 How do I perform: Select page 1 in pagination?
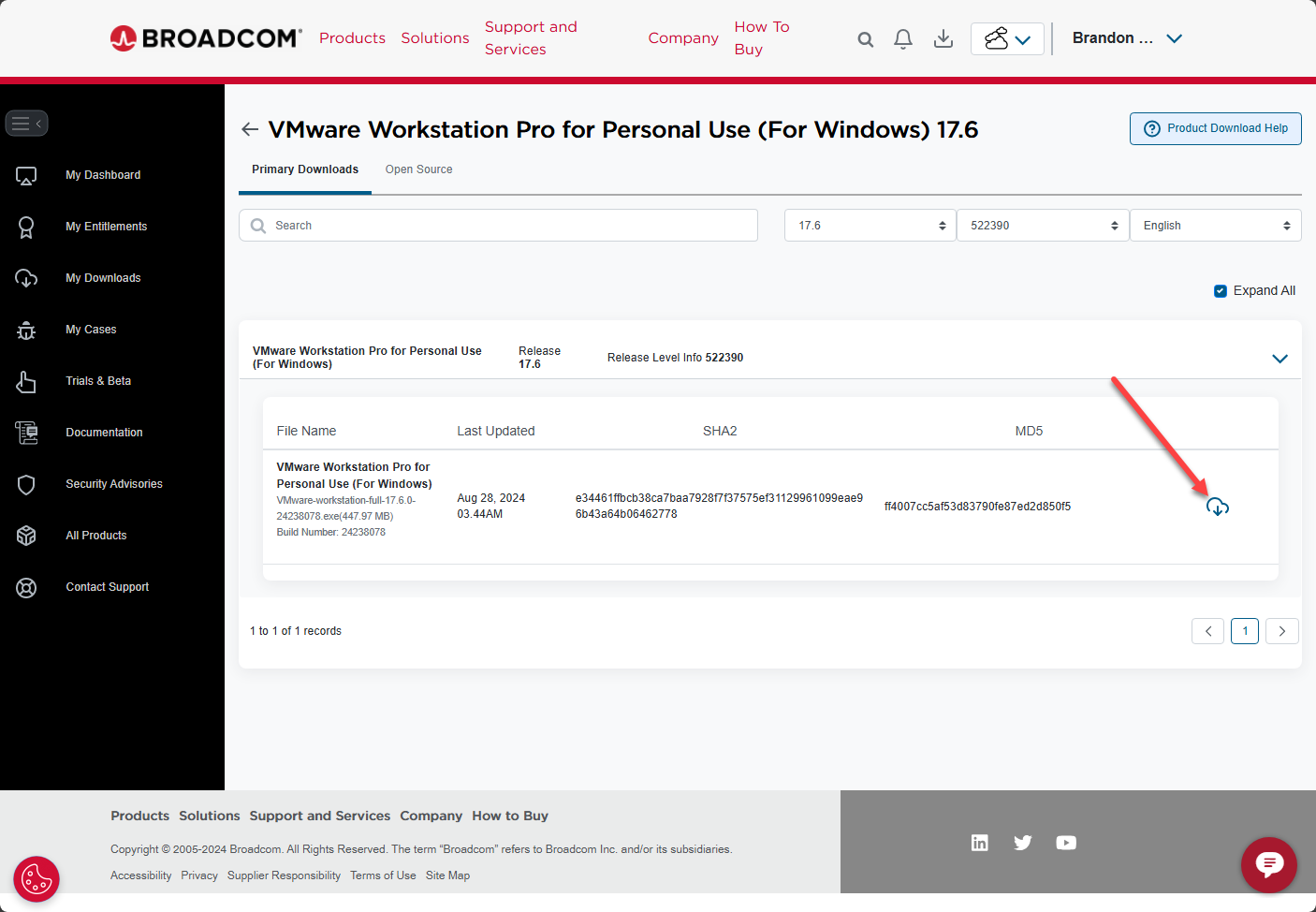(x=1245, y=631)
